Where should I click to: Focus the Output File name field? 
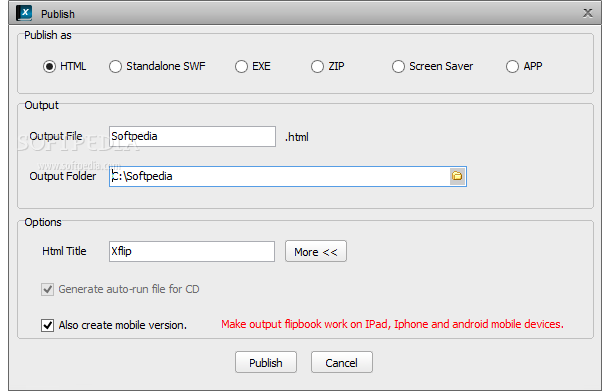point(192,136)
